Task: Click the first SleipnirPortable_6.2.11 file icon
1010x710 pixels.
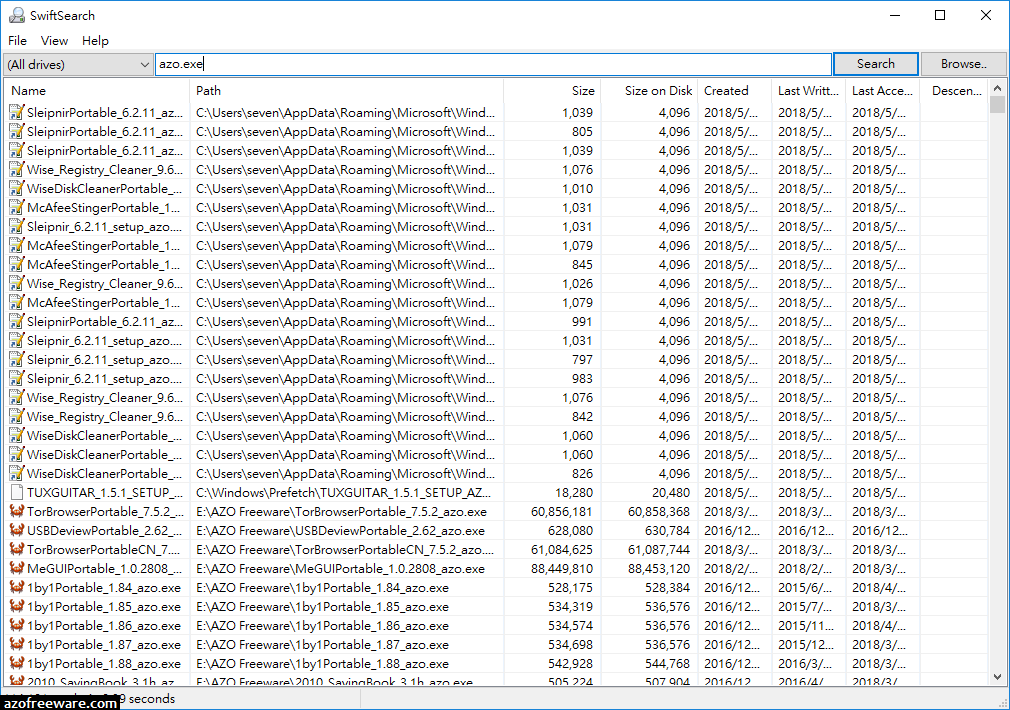Action: (x=17, y=112)
